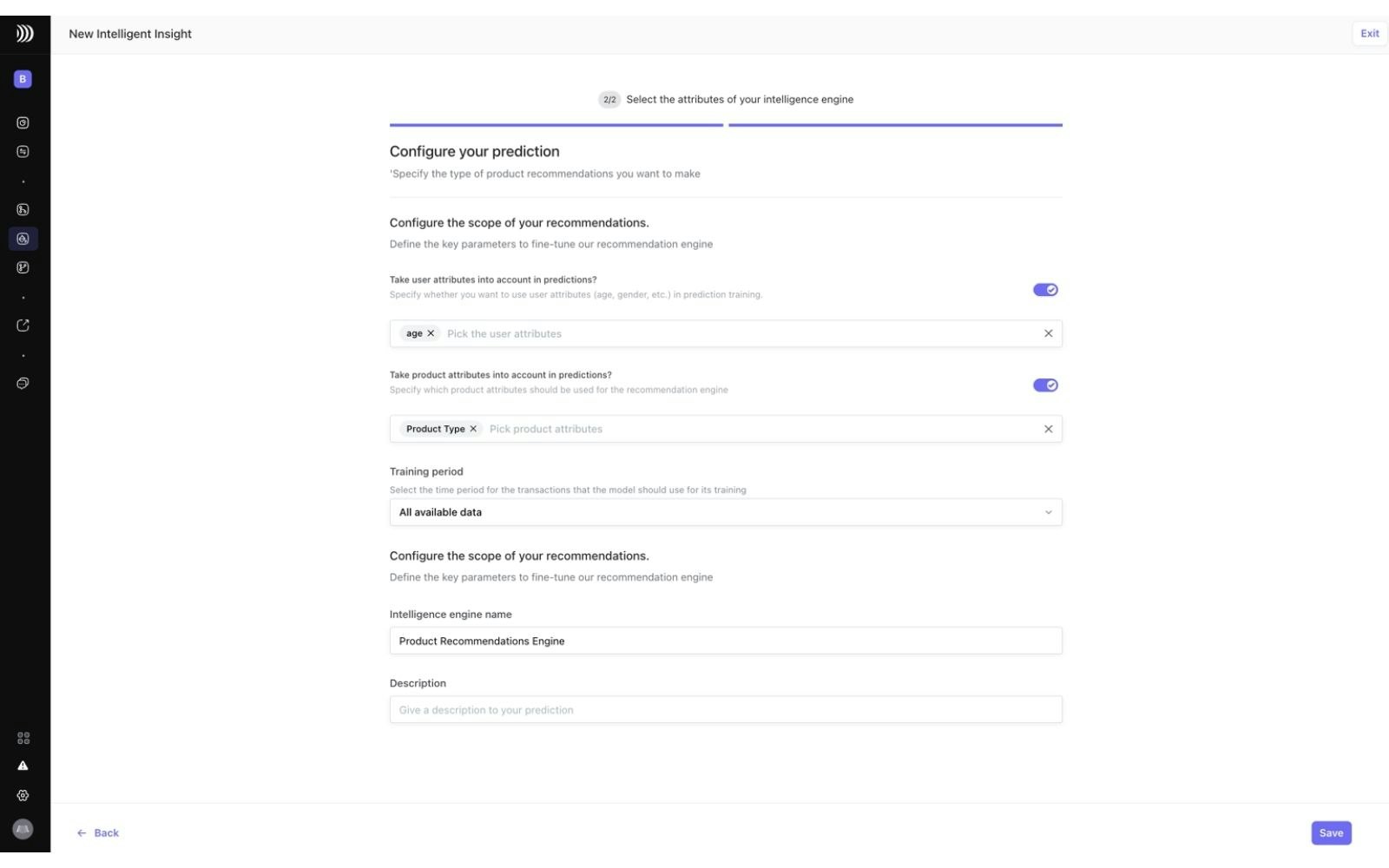Screen dimensions: 1389x868
Task: Turn off the product attributes toggle
Action: tap(1045, 385)
